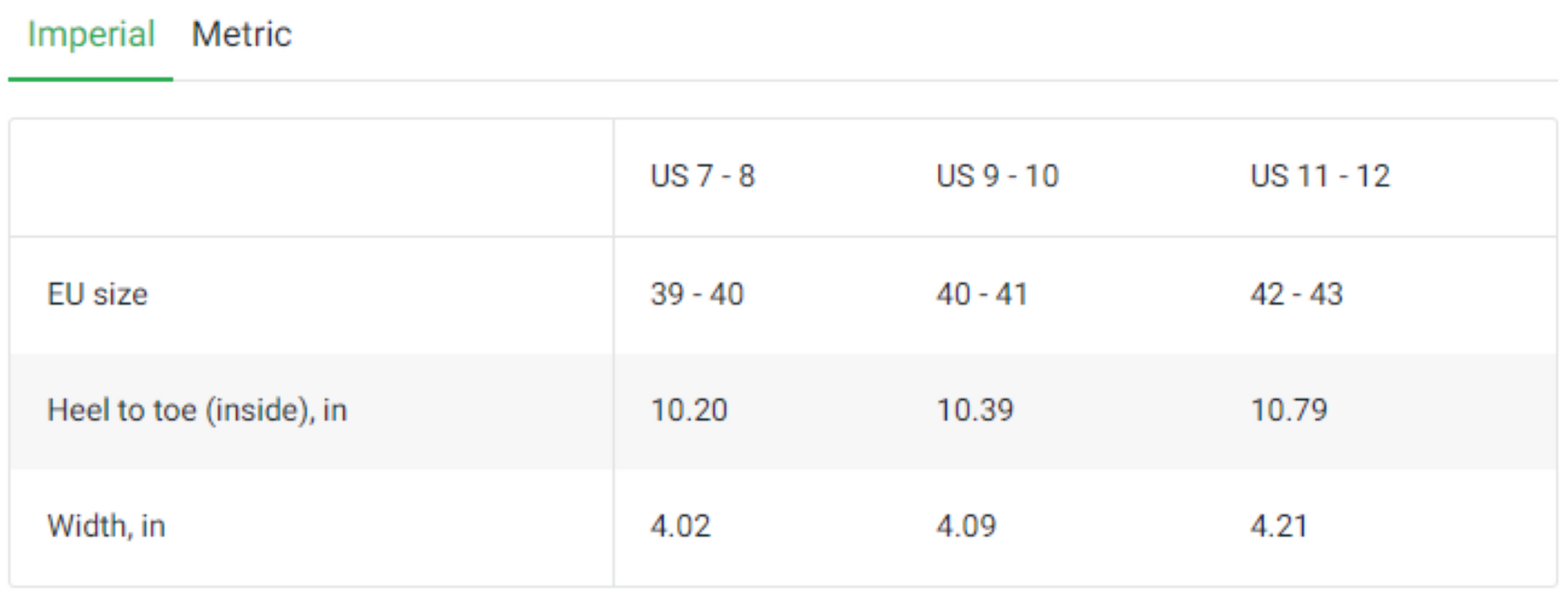Click the 10.20 heel to toe value
The height and width of the screenshot is (602, 1568).
689,411
